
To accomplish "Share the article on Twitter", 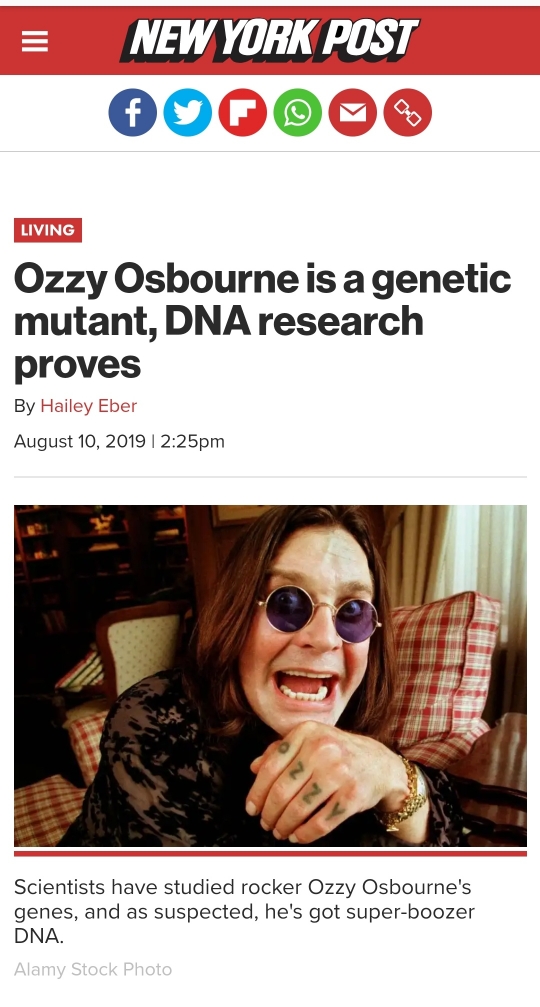I will 187,112.
